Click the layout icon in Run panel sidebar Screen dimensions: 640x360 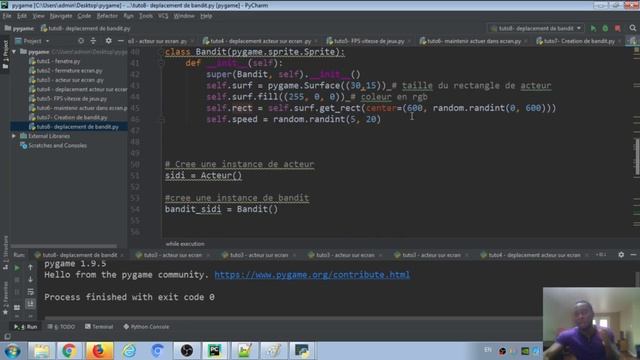(x=17, y=307)
